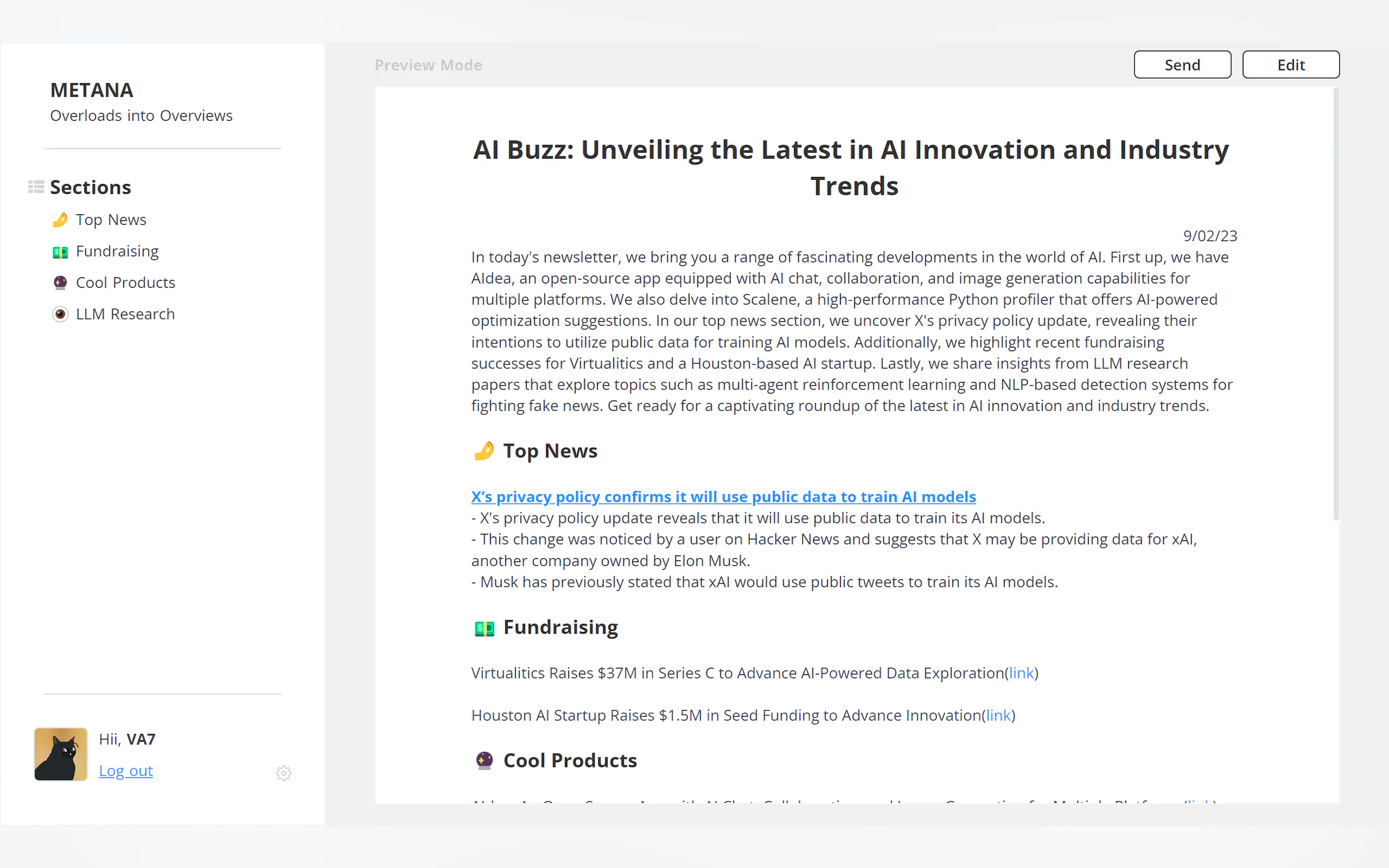This screenshot has height=868, width=1389.
Task: Open X's privacy policy article link
Action: click(723, 496)
